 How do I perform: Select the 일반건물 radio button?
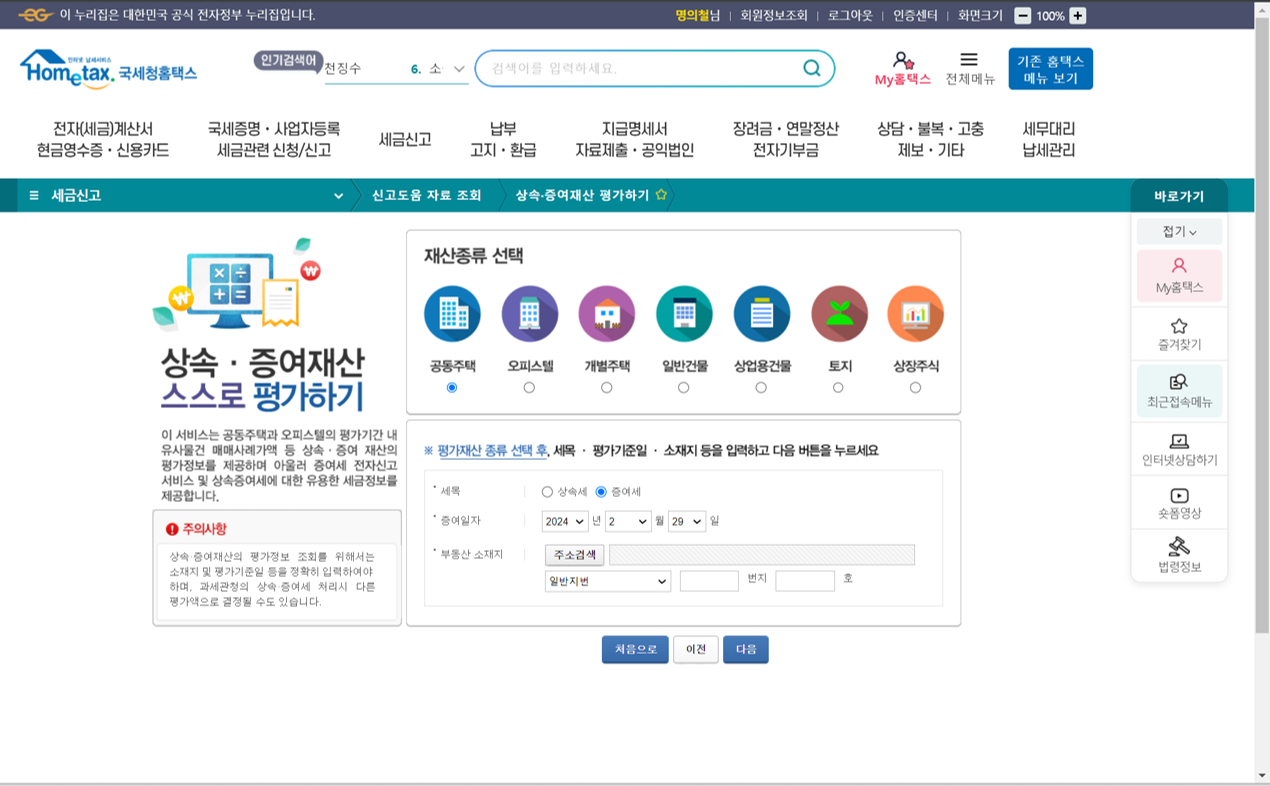click(x=684, y=387)
